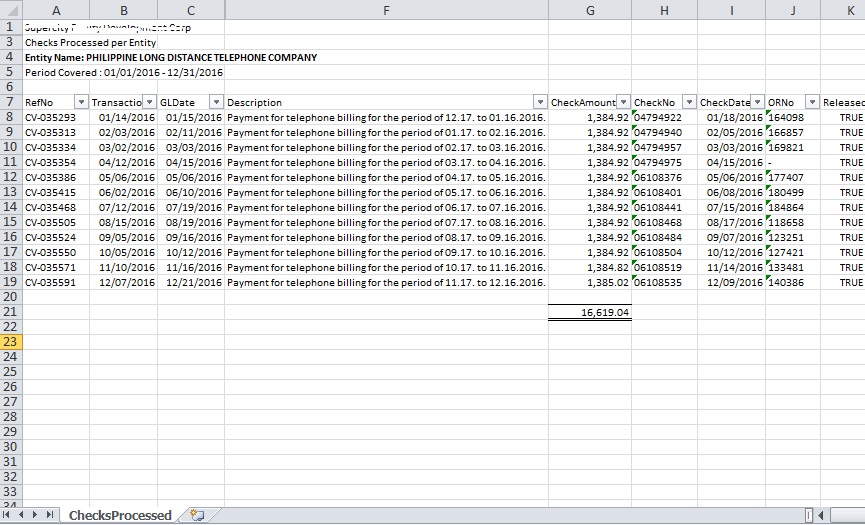Viewport: 865px width, 525px height.
Task: Select column I header
Action: click(x=731, y=10)
